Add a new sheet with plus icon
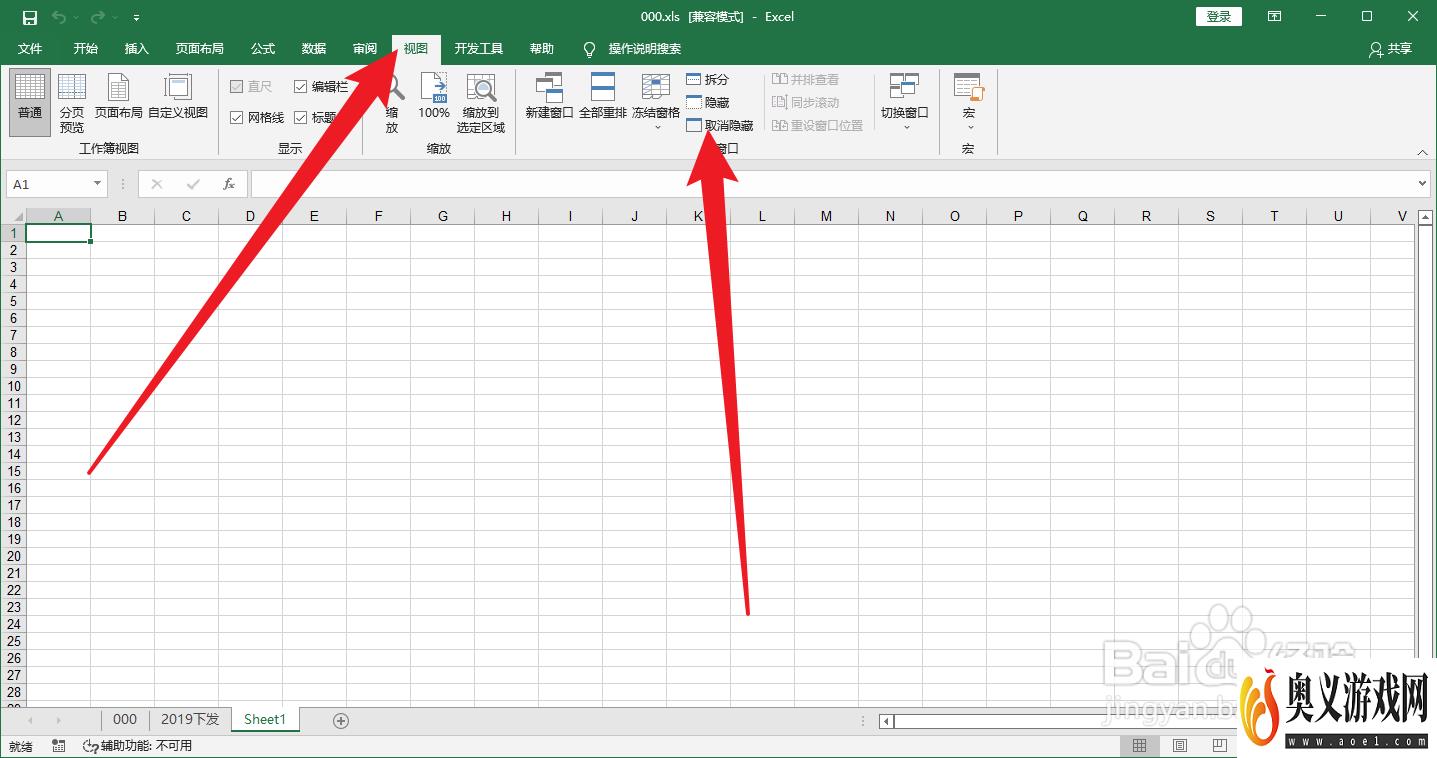Screen dimensions: 1437x758 (340, 720)
